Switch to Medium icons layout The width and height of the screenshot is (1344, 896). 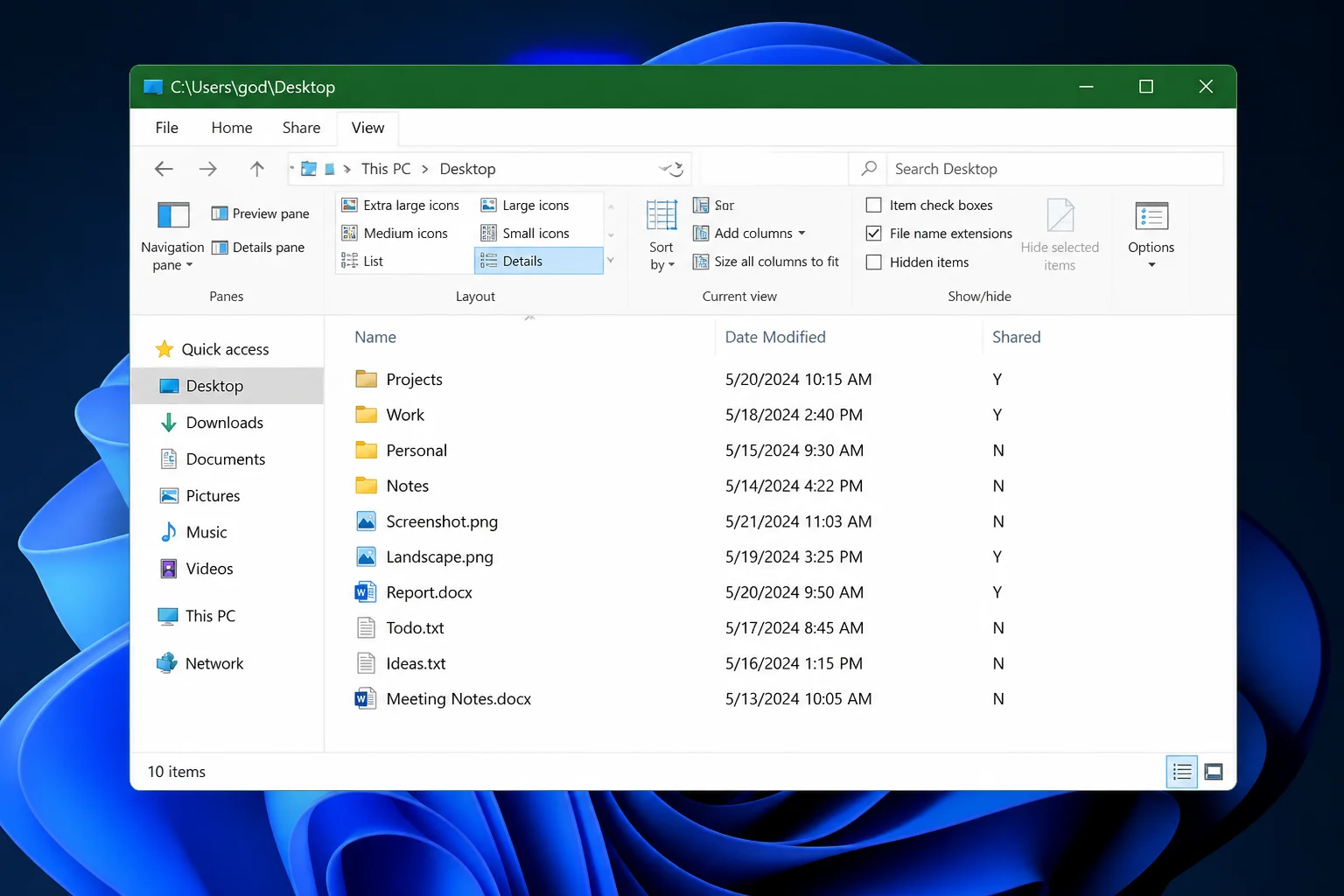395,233
